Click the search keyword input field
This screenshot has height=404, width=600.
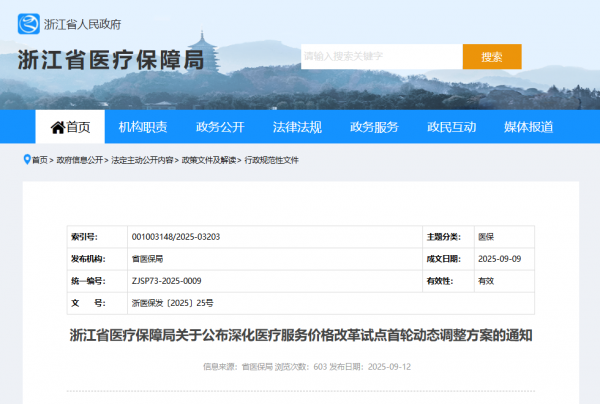point(380,57)
